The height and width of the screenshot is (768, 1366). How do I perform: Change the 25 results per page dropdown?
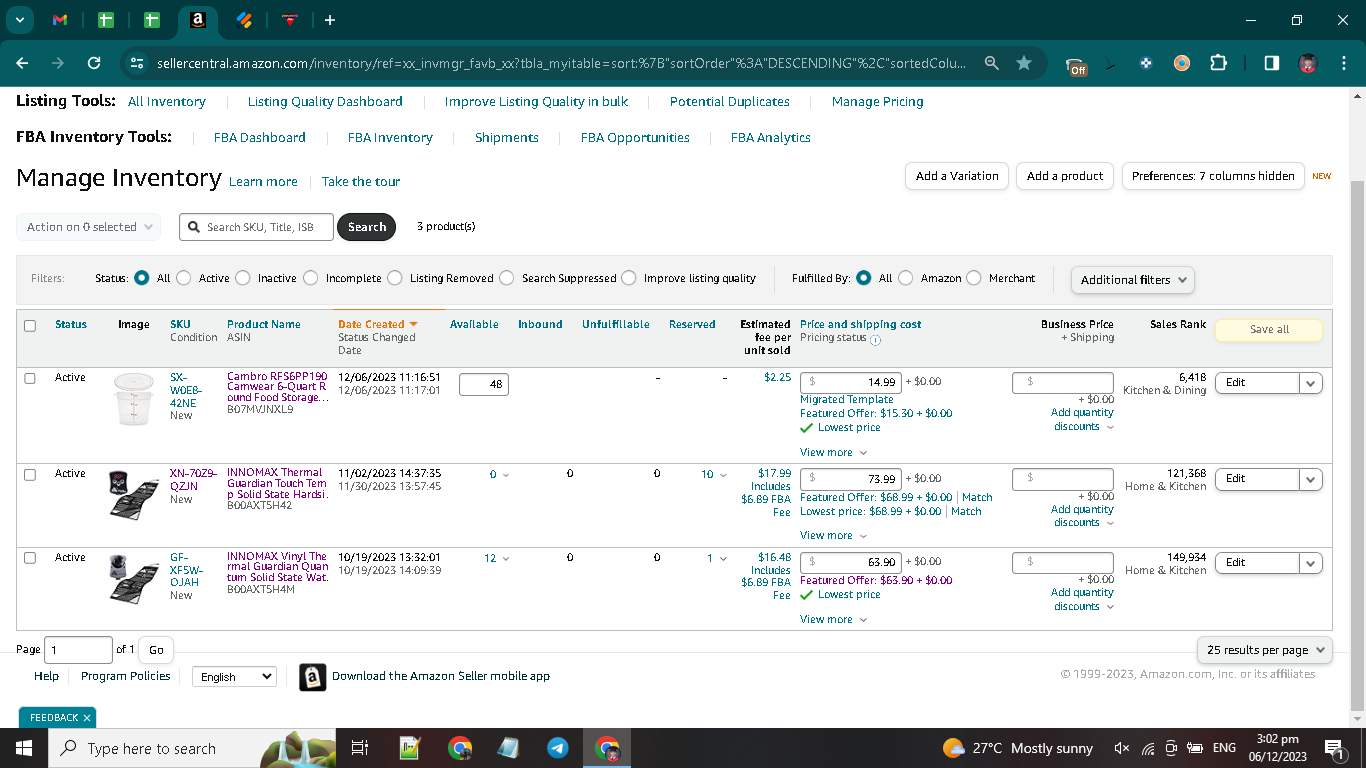pos(1265,650)
